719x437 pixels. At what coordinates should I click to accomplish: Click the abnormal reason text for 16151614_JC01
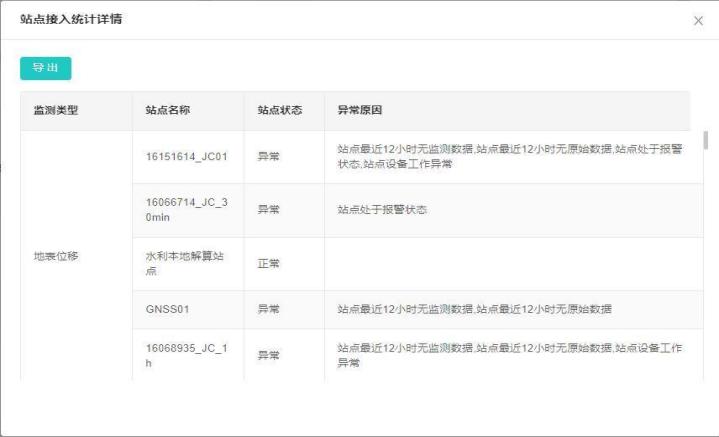[x=510, y=157]
